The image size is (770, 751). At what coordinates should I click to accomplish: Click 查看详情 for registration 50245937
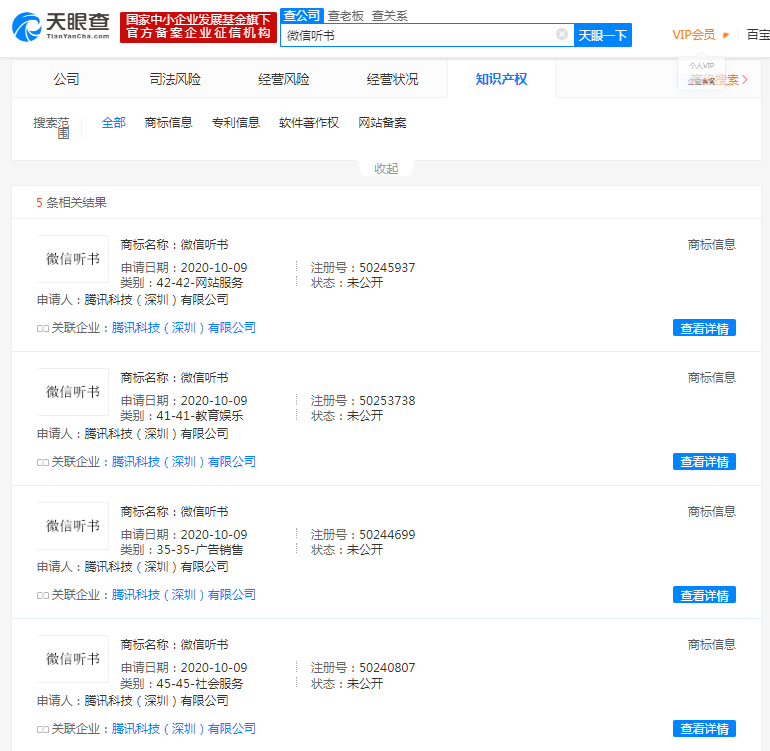click(704, 328)
